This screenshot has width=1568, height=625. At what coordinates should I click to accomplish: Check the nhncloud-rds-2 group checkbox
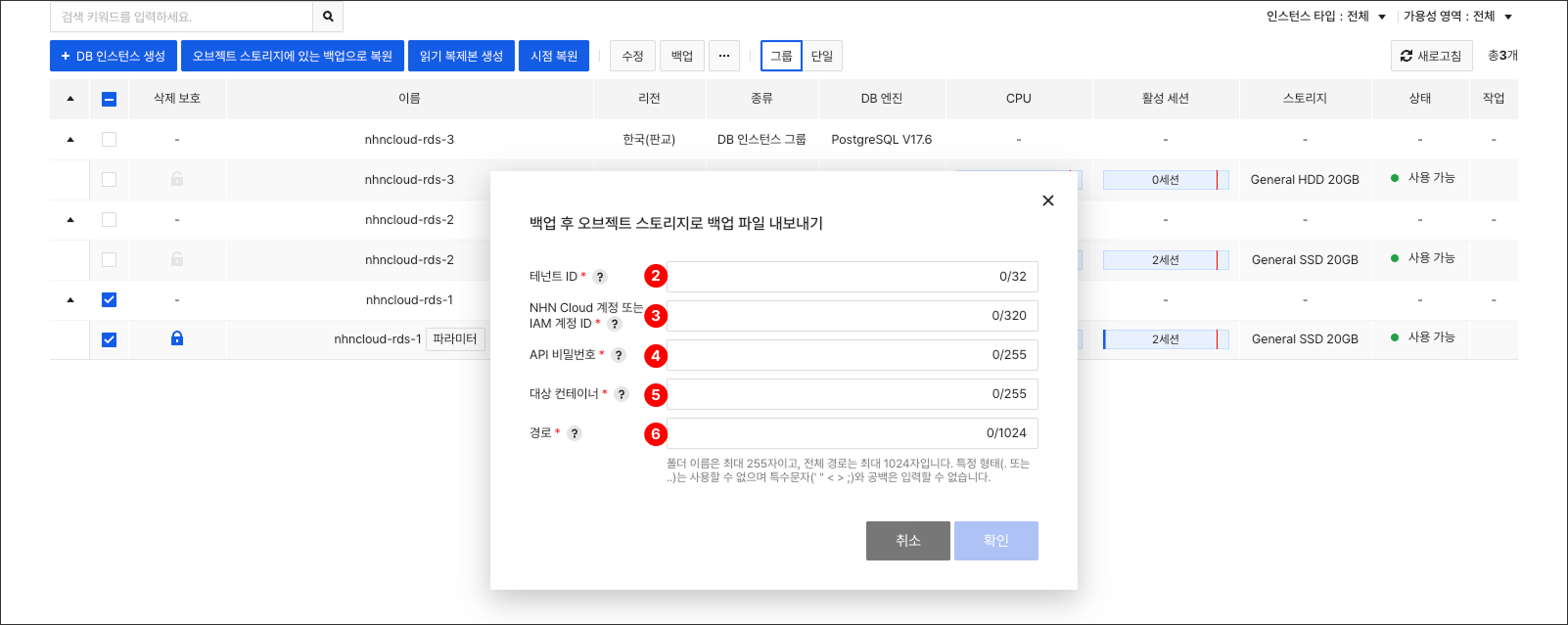click(x=109, y=220)
